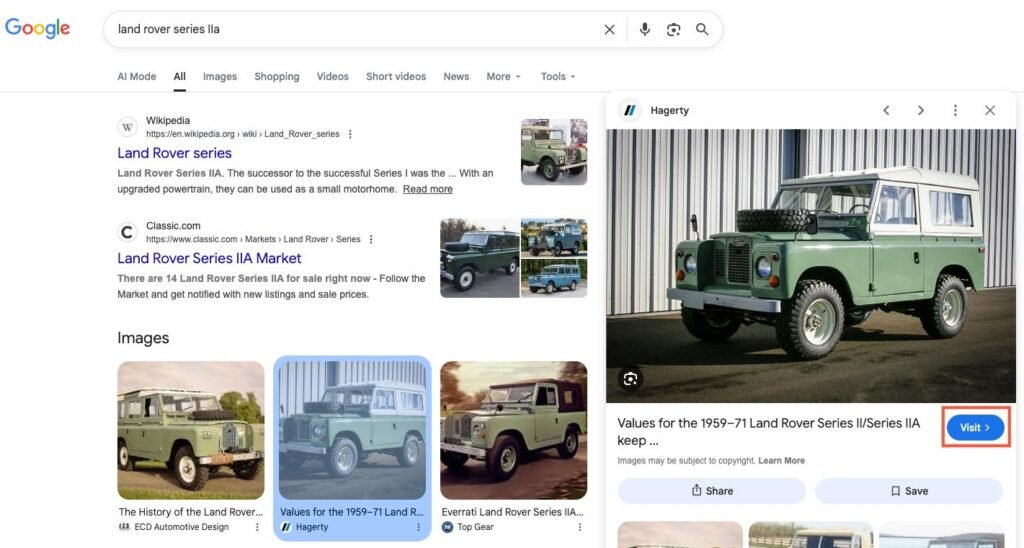
Task: Open Google Lens search by image
Action: 674,30
